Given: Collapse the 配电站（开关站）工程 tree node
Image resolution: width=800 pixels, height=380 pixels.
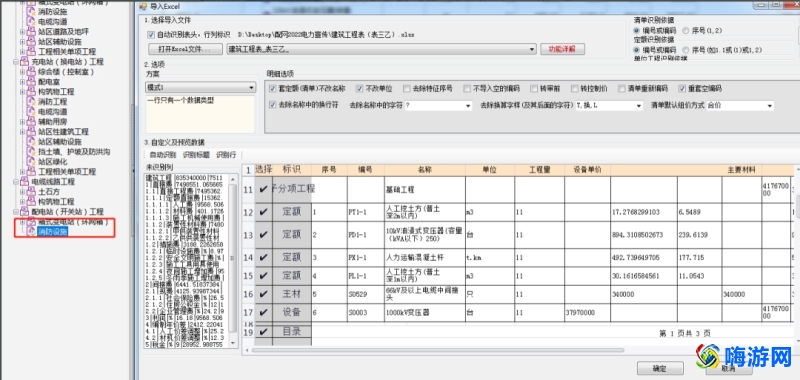Looking at the screenshot, I should [x=16, y=211].
